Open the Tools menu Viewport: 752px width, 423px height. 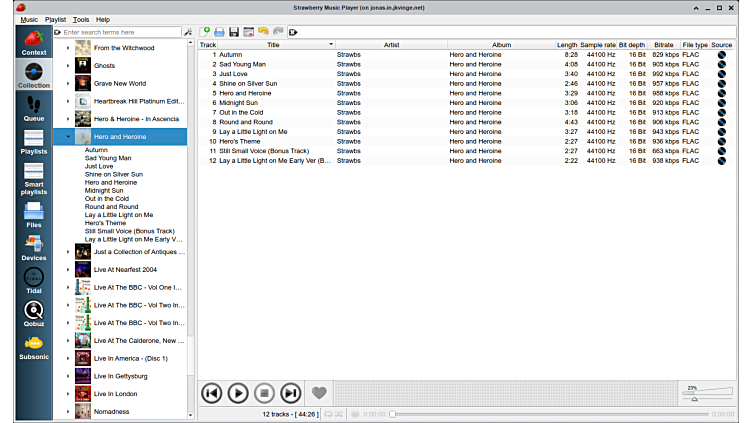click(81, 19)
